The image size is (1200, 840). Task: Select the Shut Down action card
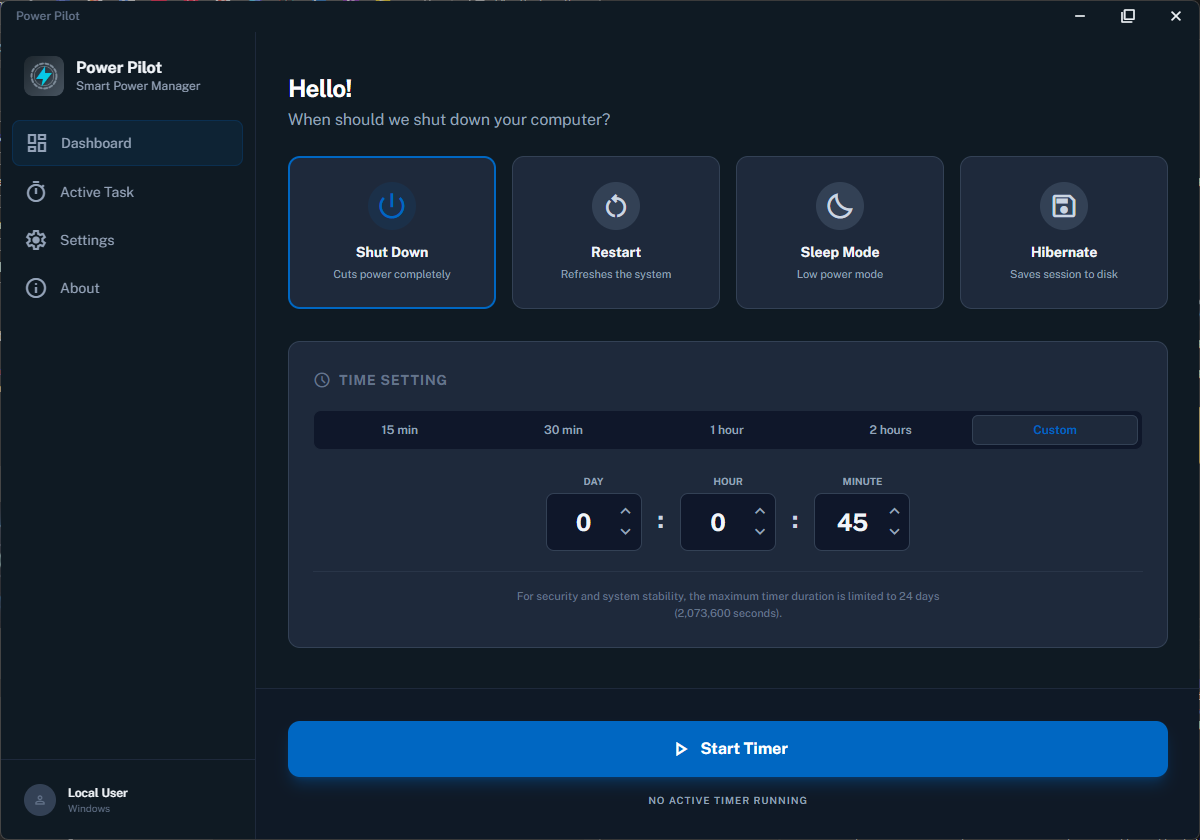(x=392, y=232)
